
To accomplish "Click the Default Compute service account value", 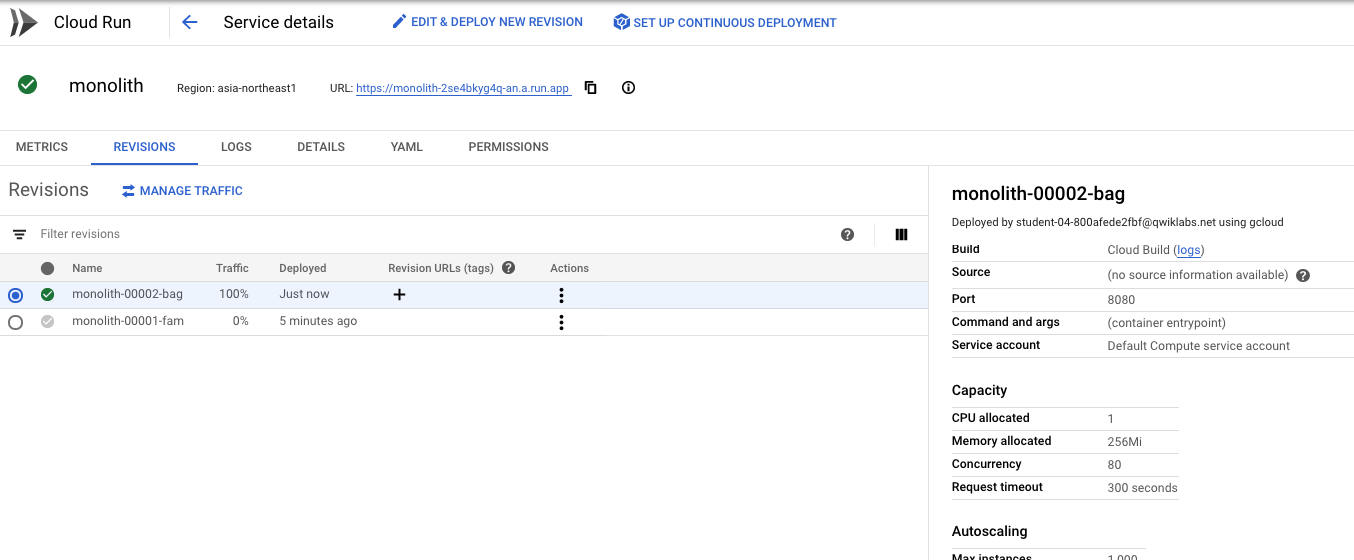I will (1199, 346).
